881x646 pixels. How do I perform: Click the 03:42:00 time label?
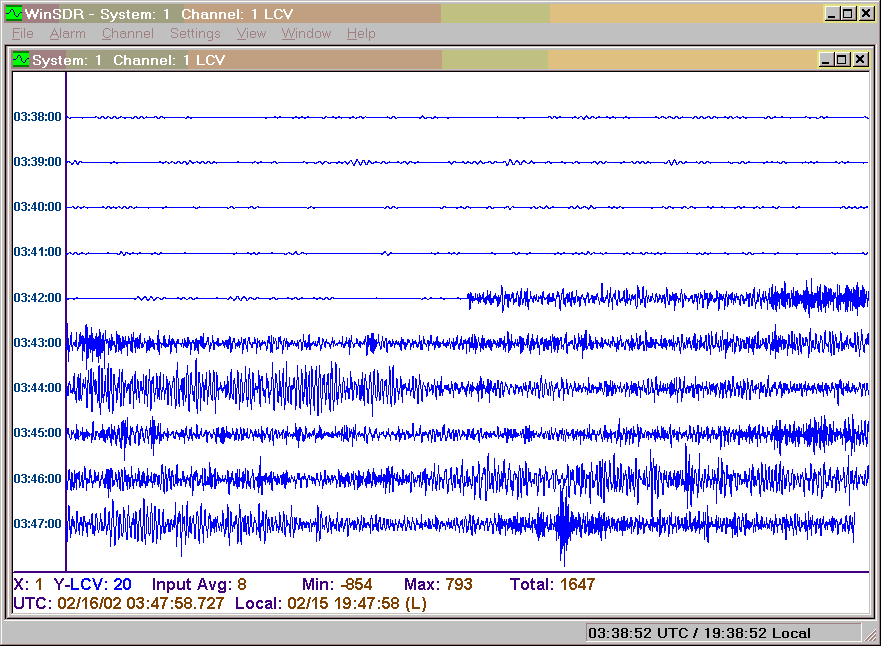[x=38, y=298]
